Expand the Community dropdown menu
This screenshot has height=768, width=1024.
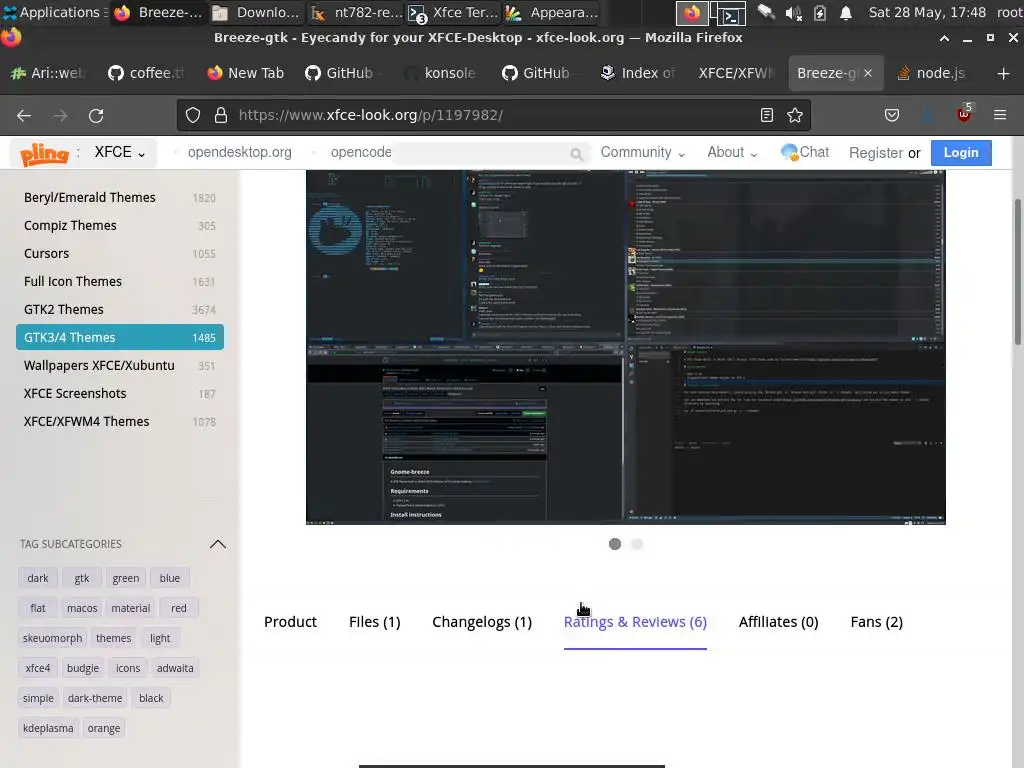643,152
